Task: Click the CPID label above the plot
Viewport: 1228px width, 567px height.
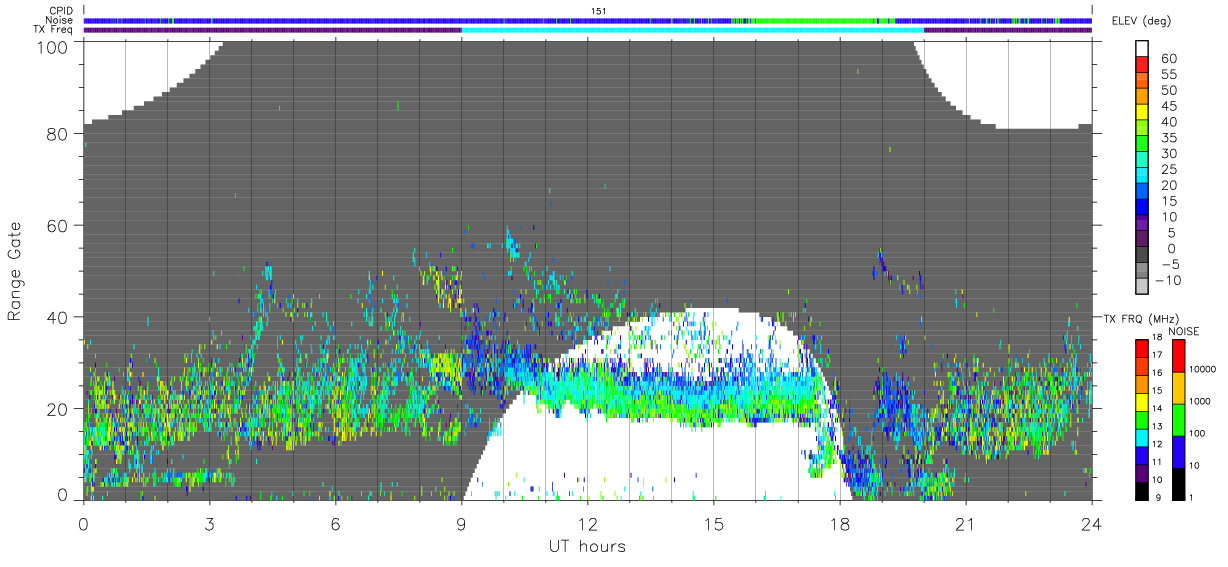Action: click(60, 11)
